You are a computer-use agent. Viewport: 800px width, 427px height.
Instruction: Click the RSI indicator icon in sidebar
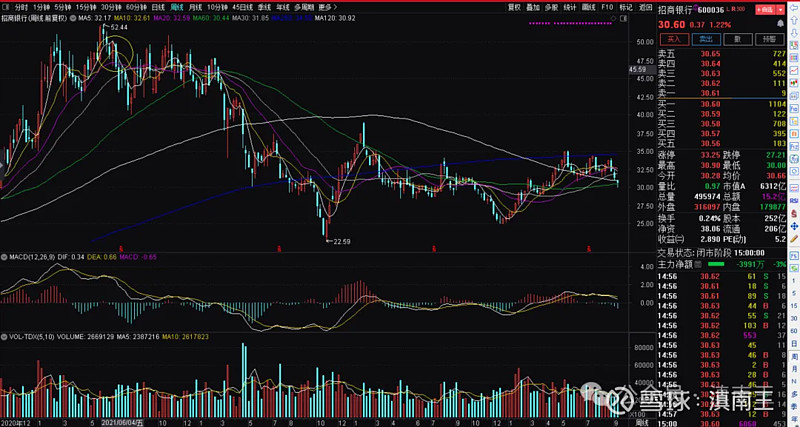click(x=793, y=200)
